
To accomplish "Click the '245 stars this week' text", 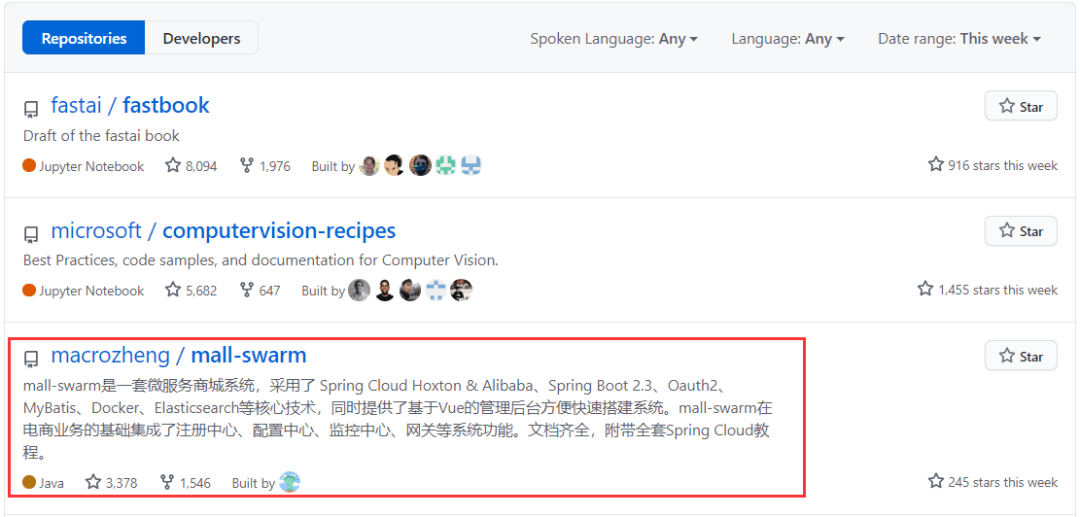I will coord(1003,482).
